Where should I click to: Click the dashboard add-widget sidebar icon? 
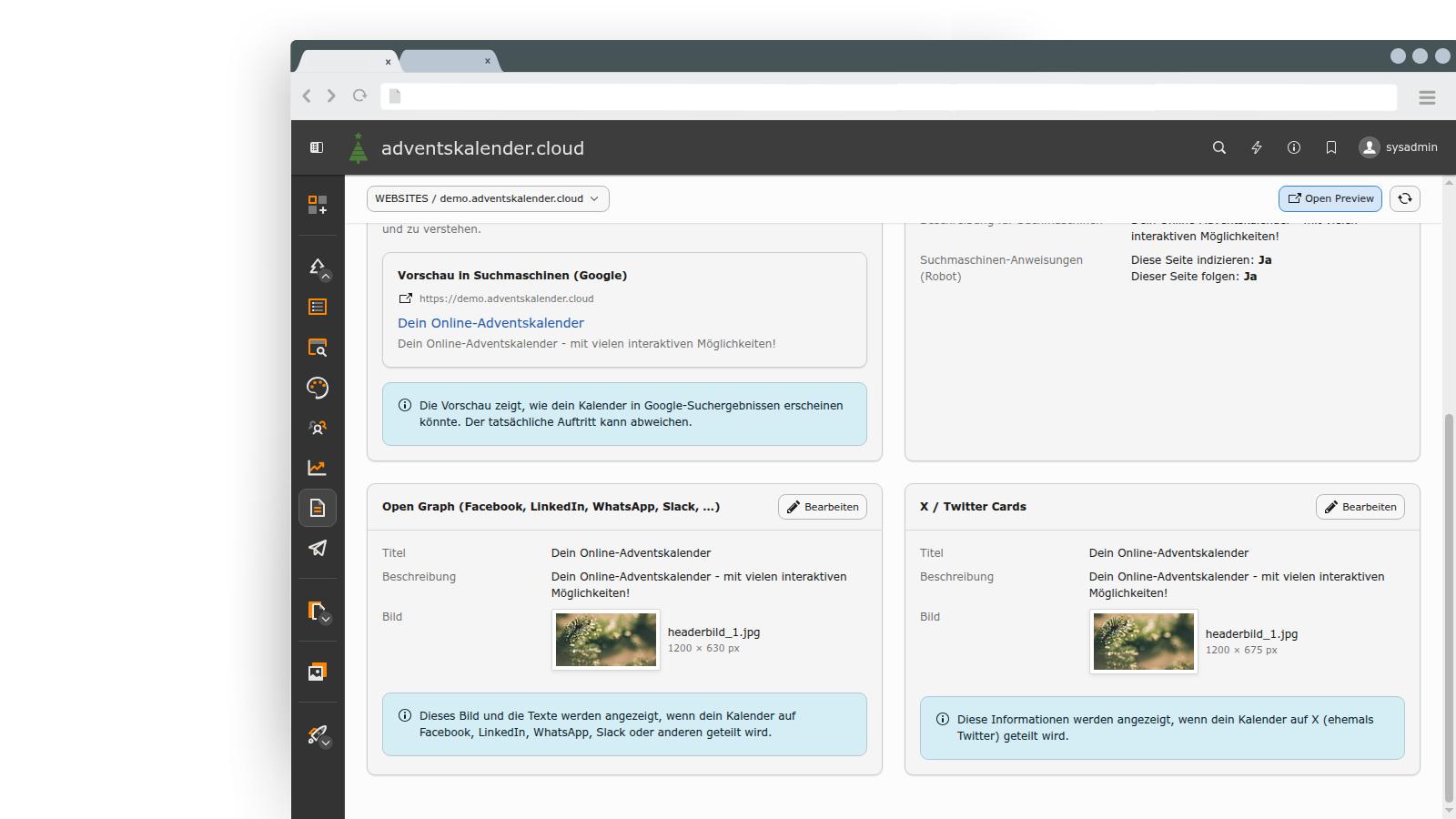tap(318, 205)
